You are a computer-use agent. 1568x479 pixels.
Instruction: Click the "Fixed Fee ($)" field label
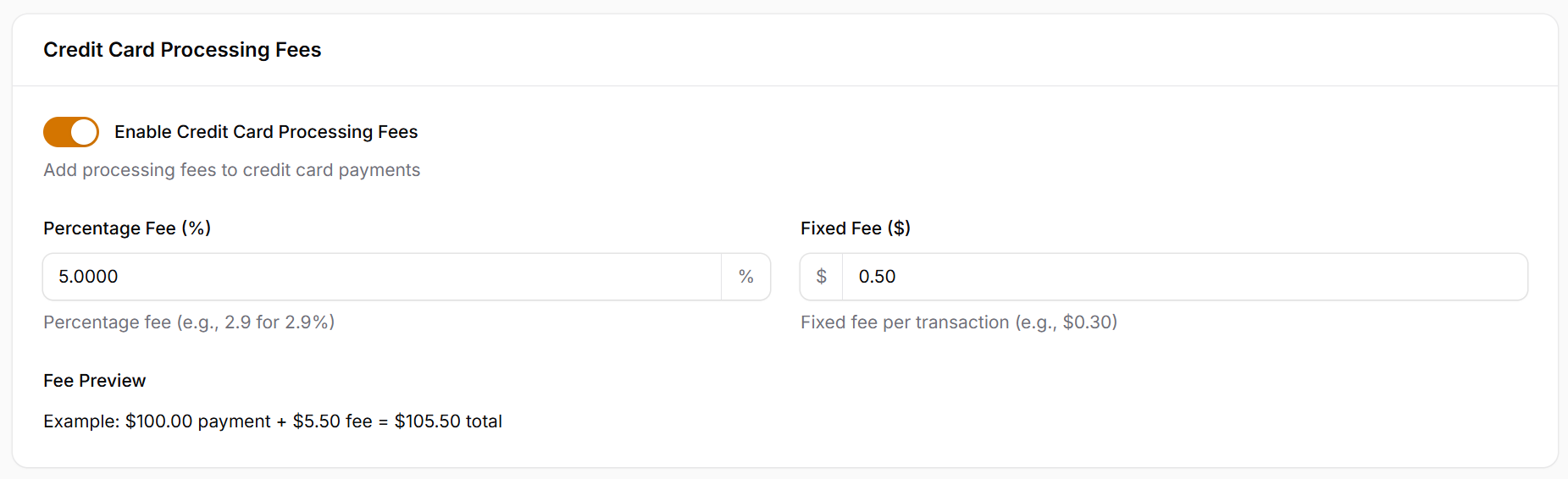pos(855,228)
